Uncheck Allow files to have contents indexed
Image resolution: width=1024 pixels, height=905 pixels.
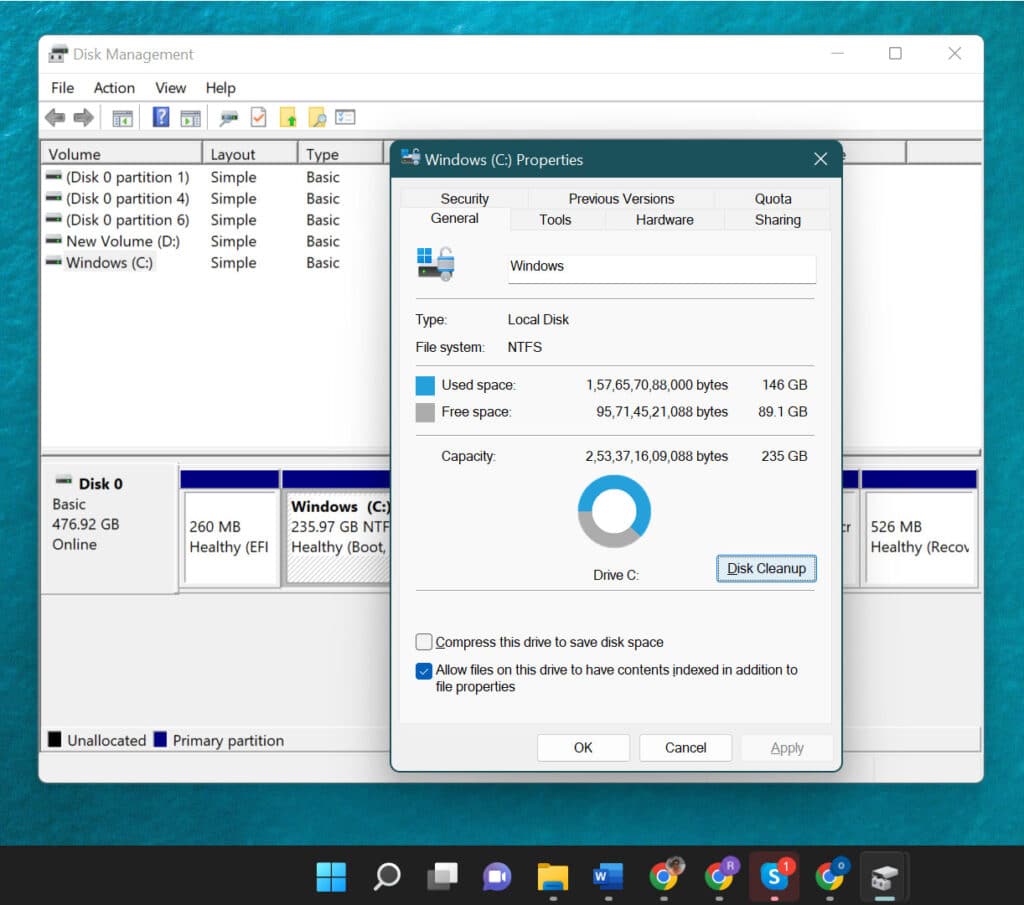(x=424, y=671)
